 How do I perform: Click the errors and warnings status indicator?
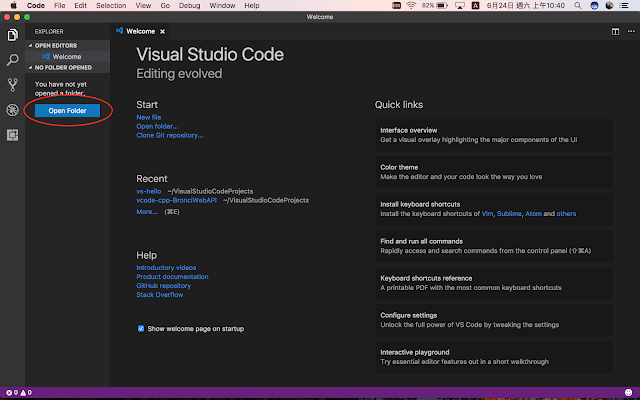(x=18, y=393)
